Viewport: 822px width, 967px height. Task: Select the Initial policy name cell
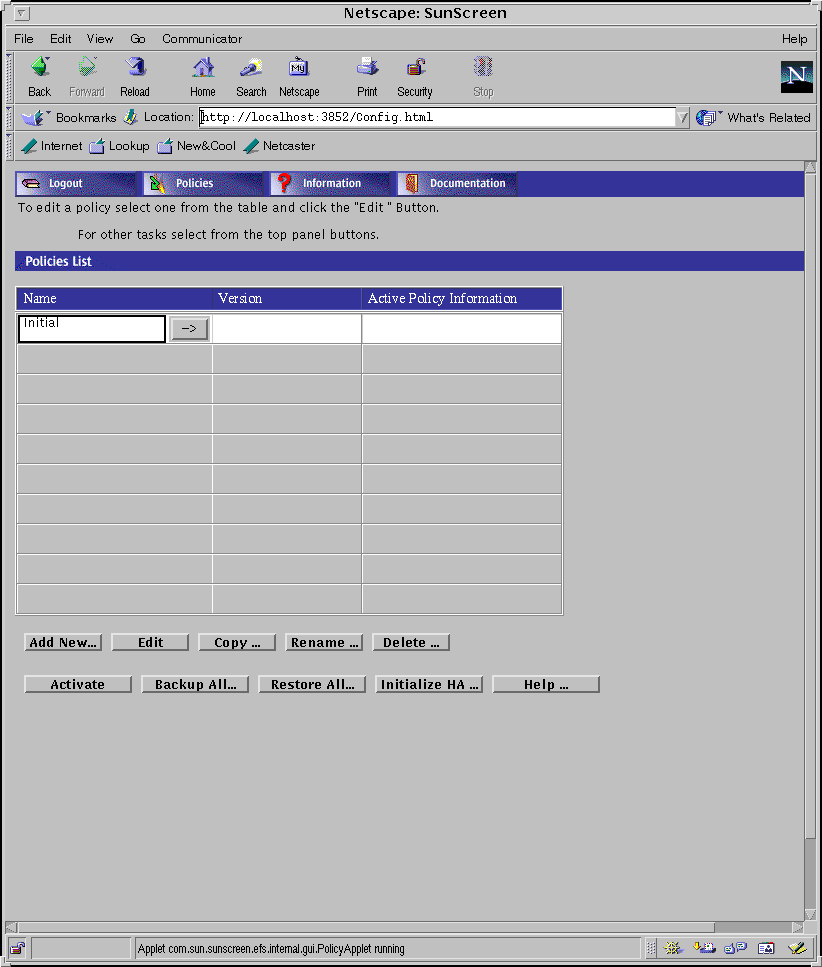point(92,329)
